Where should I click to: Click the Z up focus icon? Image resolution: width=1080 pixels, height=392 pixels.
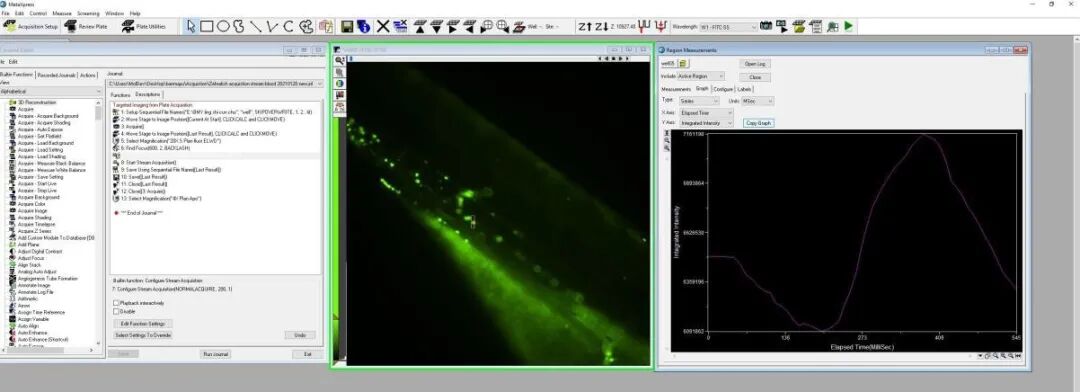585,26
